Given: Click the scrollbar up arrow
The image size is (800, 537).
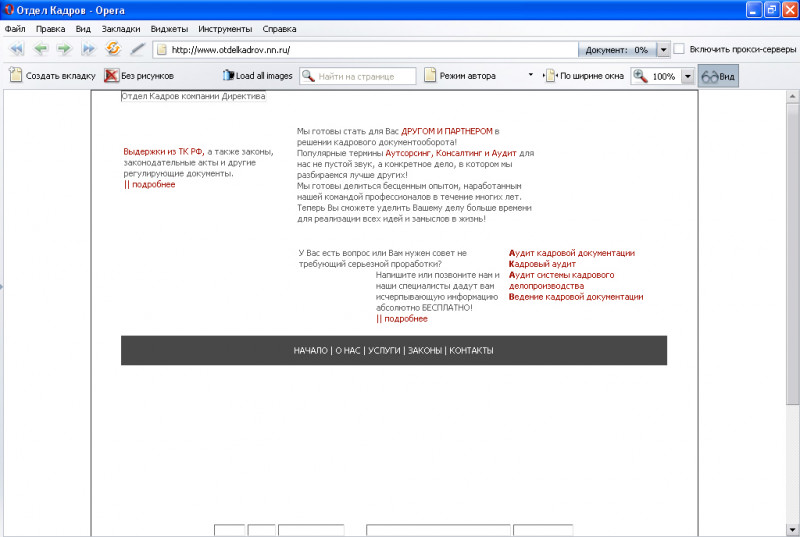Looking at the screenshot, I should (x=792, y=96).
